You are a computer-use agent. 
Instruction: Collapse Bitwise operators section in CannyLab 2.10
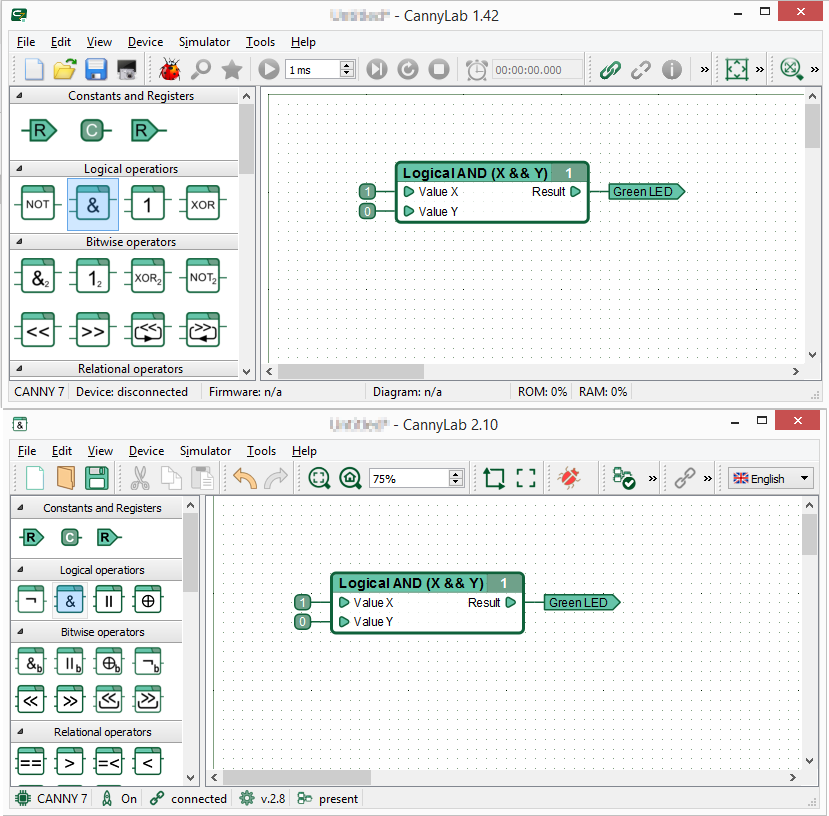pyautogui.click(x=21, y=631)
